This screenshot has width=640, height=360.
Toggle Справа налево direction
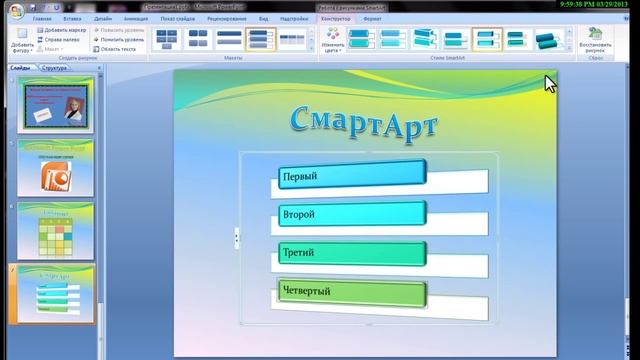click(x=58, y=40)
